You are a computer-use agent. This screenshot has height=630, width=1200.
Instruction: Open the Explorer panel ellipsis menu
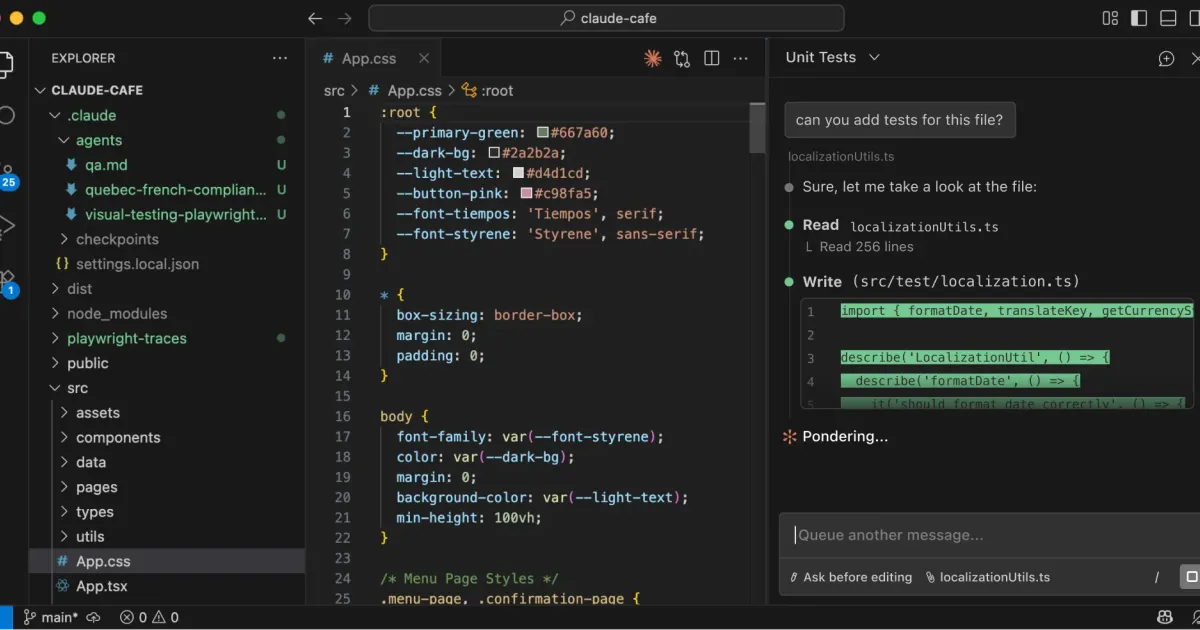(x=280, y=58)
